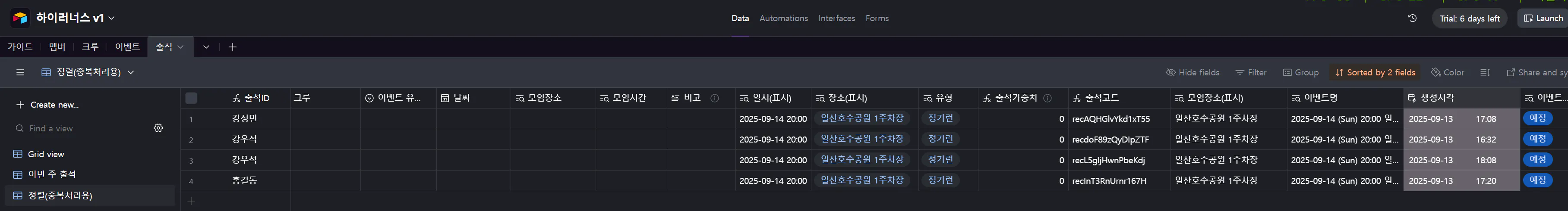Click Create new... in views sidebar

tap(47, 105)
